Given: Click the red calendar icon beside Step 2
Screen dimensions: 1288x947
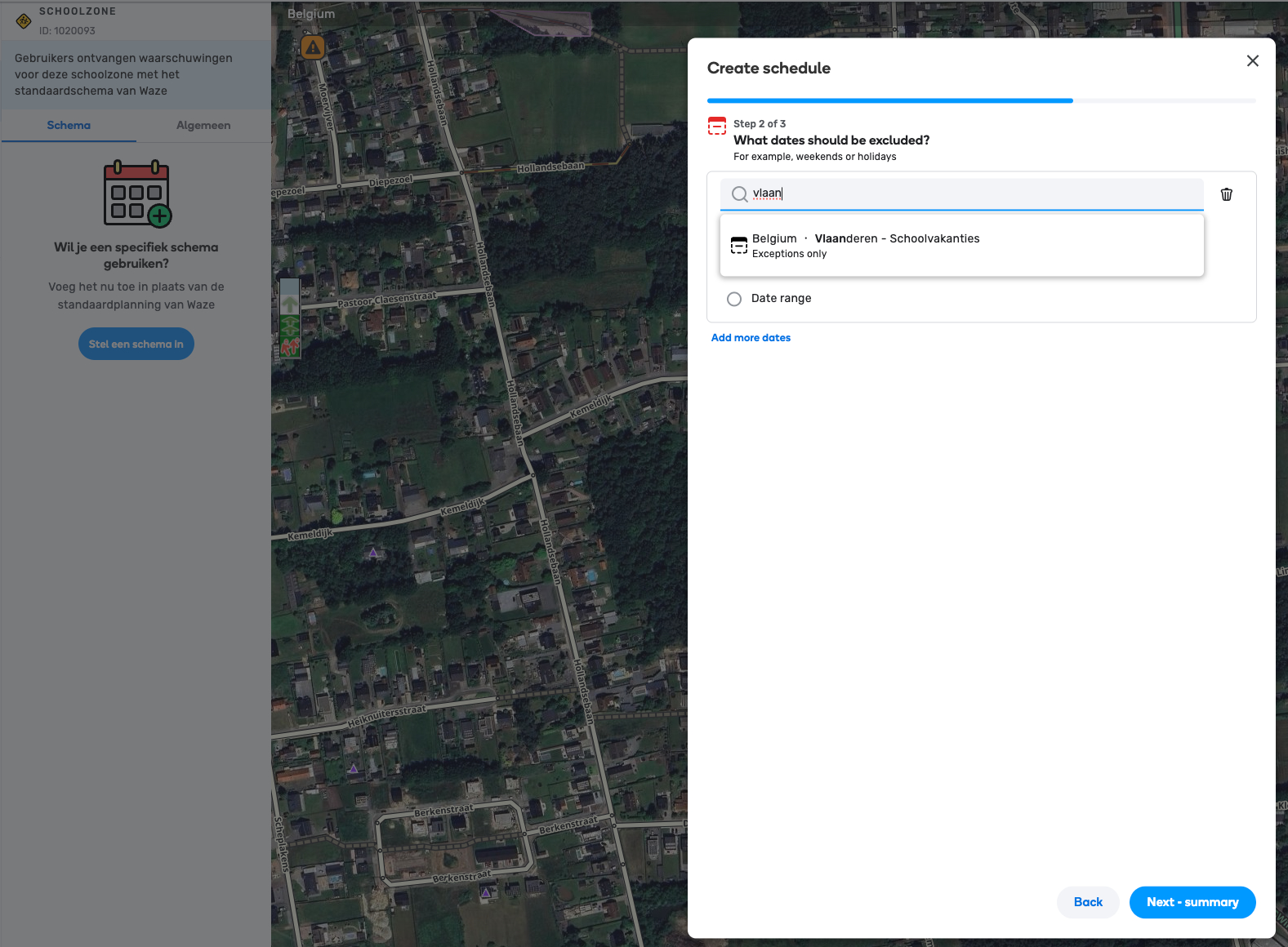Looking at the screenshot, I should (x=716, y=126).
